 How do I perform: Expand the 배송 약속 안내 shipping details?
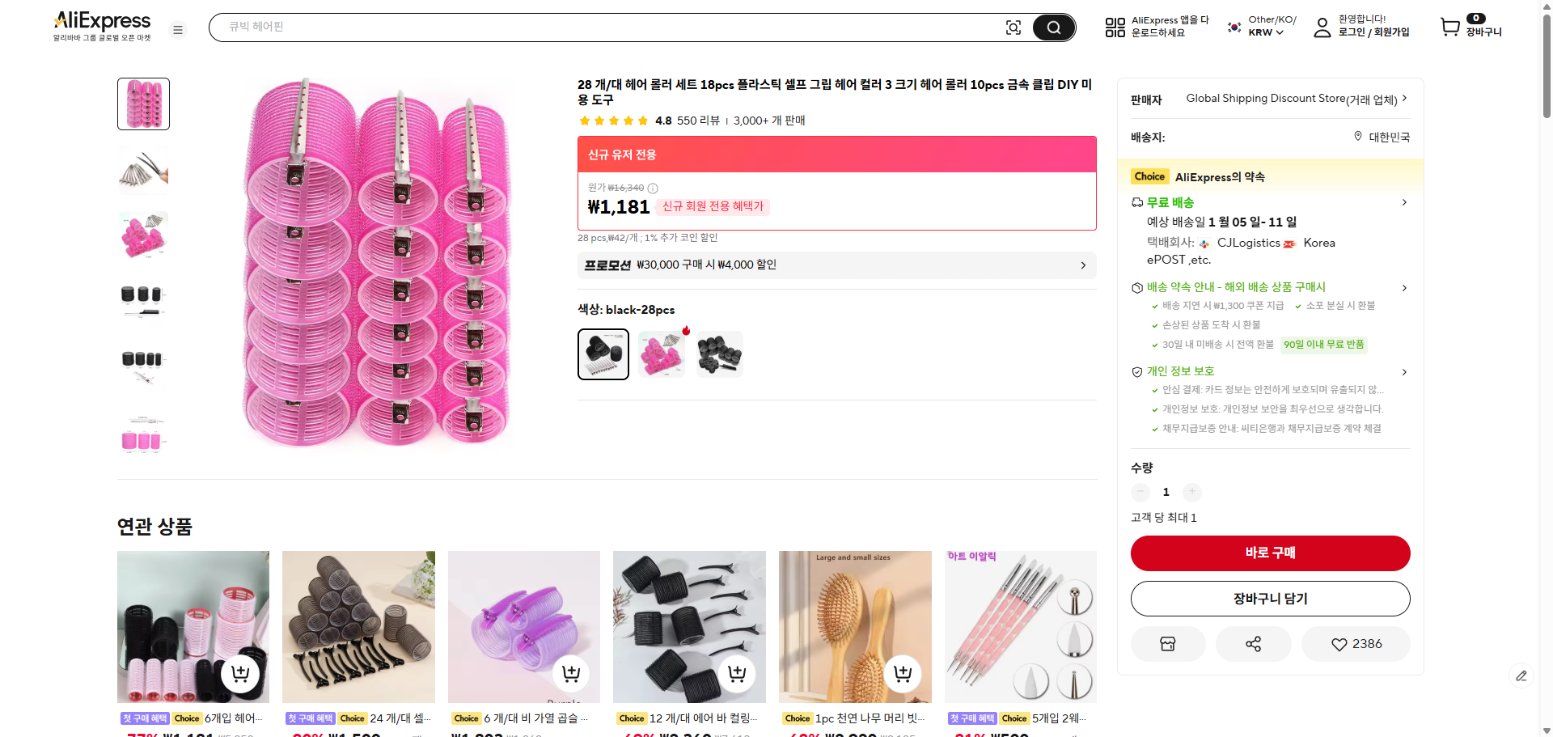(1404, 287)
